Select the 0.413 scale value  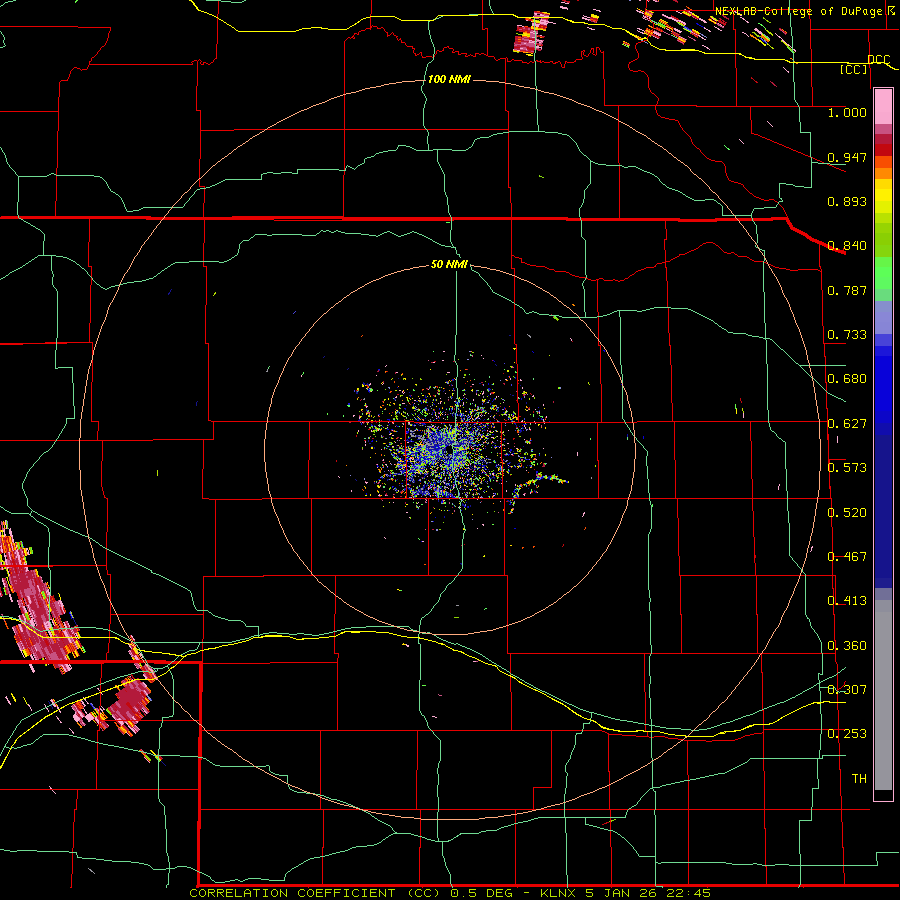click(x=847, y=601)
